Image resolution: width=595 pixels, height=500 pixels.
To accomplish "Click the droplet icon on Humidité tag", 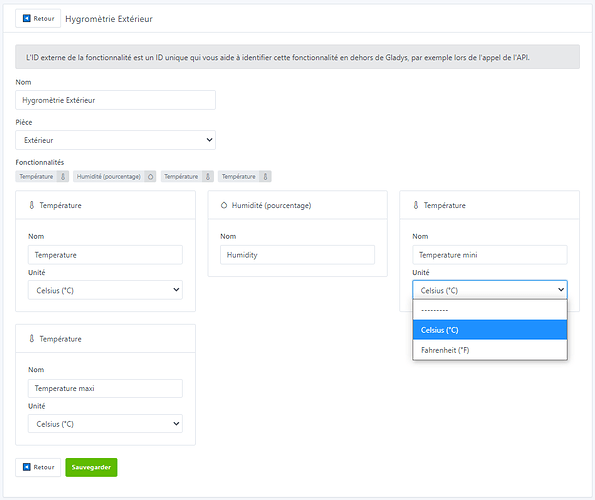I will click(x=151, y=176).
